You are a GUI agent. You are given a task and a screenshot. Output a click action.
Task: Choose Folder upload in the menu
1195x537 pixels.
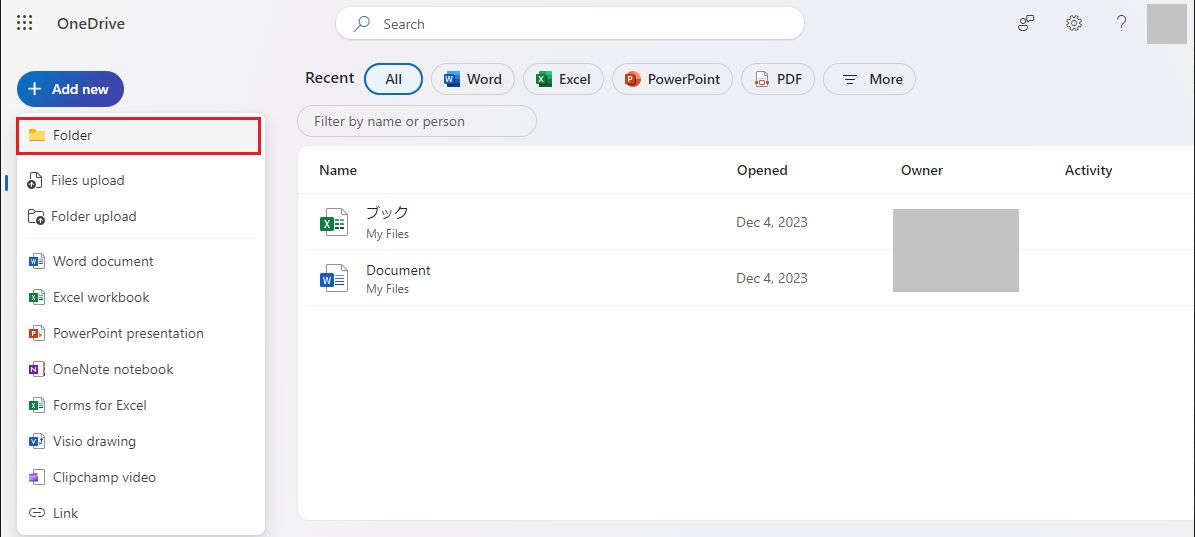coord(139,216)
